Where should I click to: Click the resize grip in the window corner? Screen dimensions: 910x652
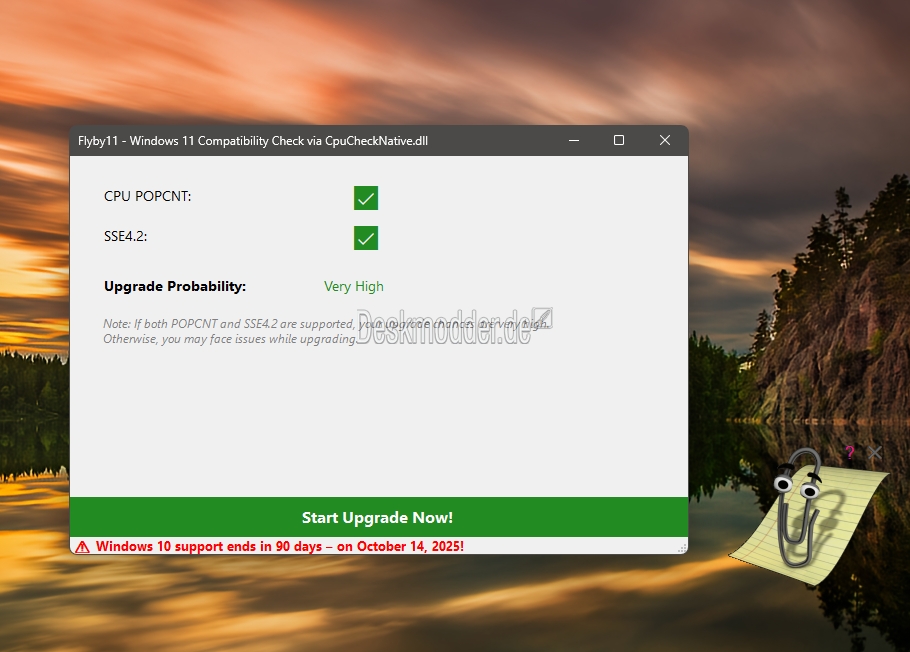point(682,547)
